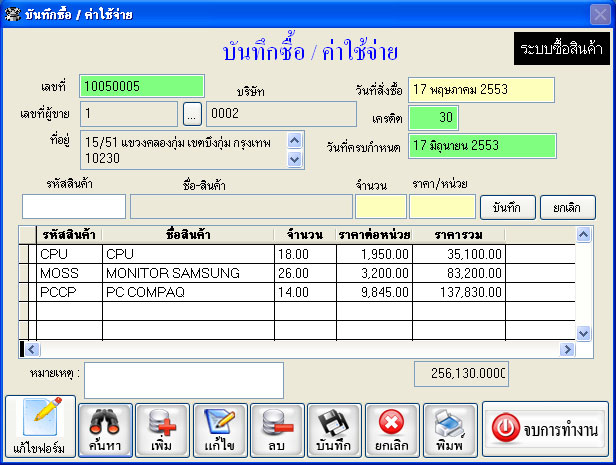Click the บริษัท field showing 0002
The height and width of the screenshot is (465, 616).
tap(281, 114)
